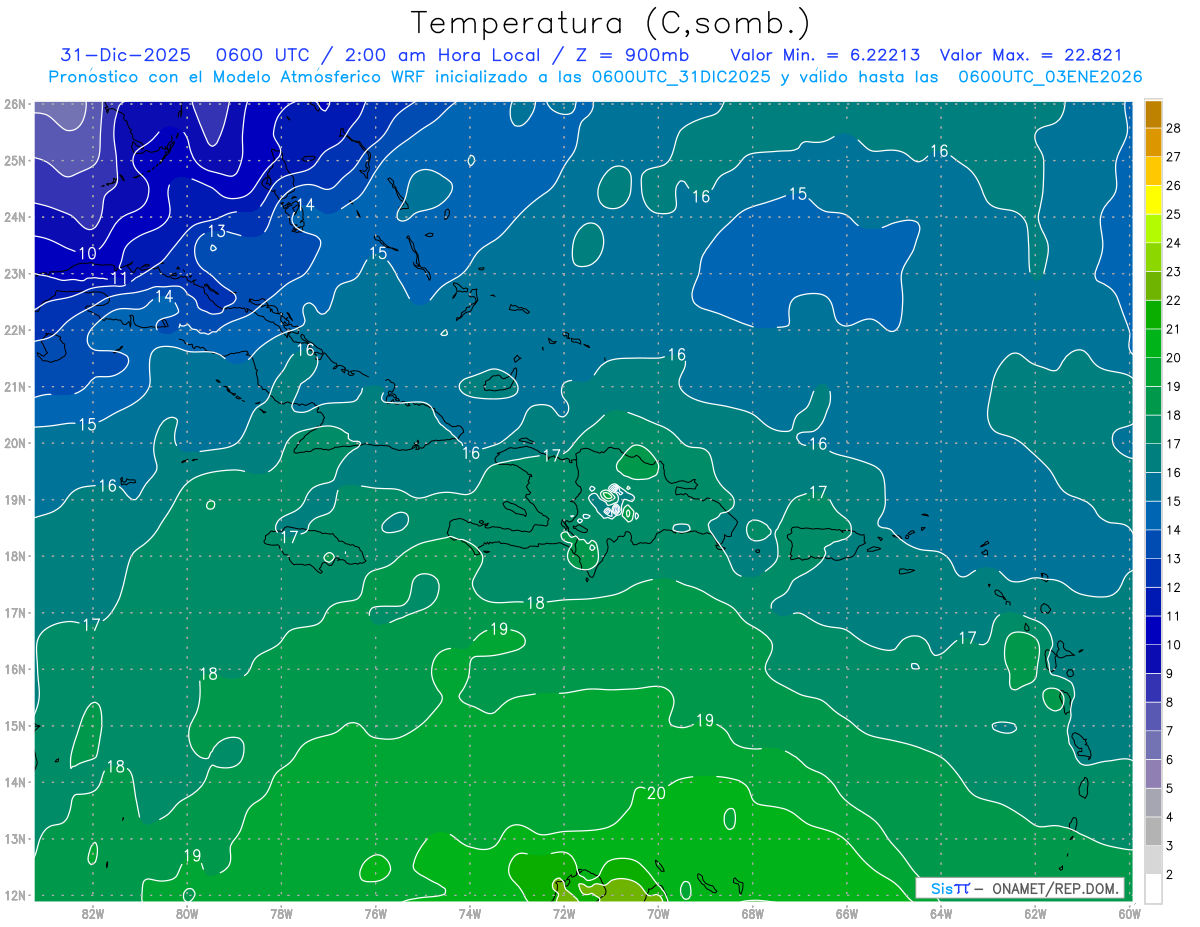Click the 16N latitude axis label

[x=14, y=669]
